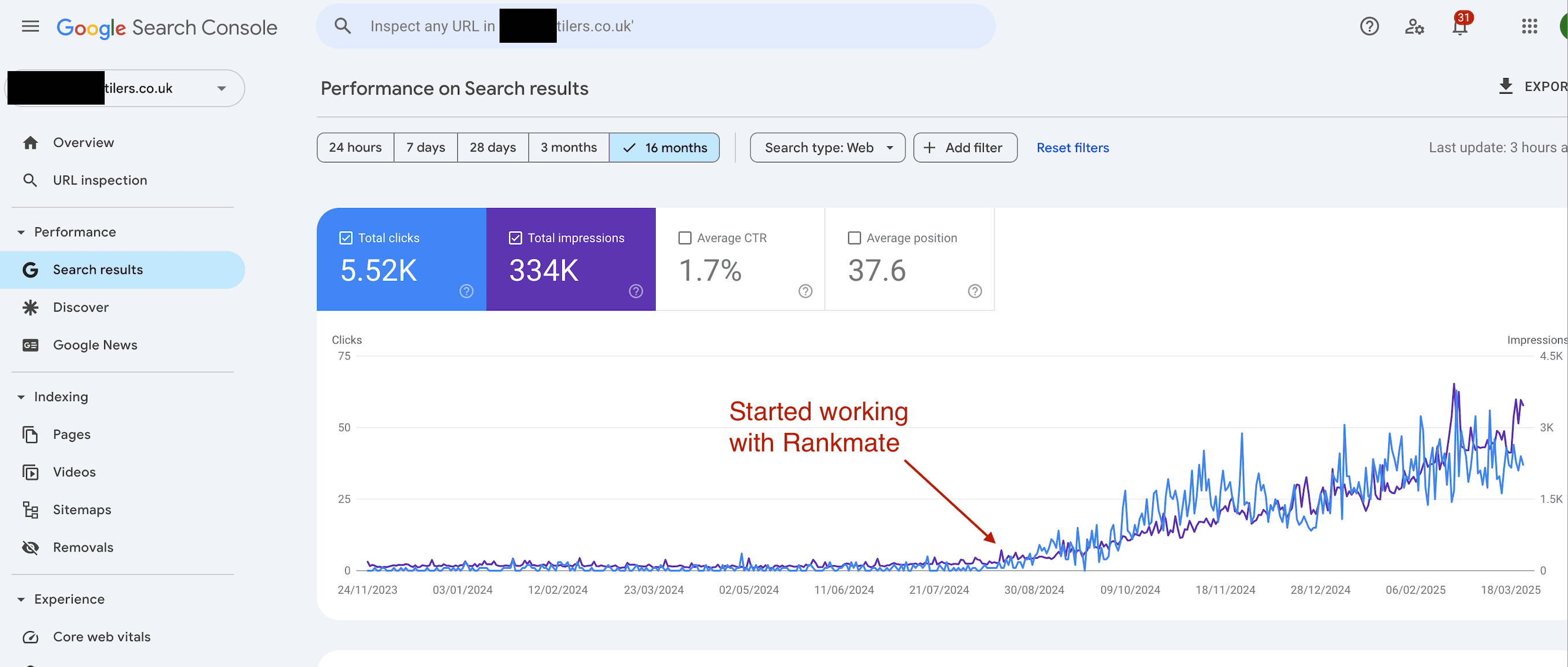This screenshot has height=667, width=1568.
Task: Open the Google apps grid
Action: (x=1529, y=26)
